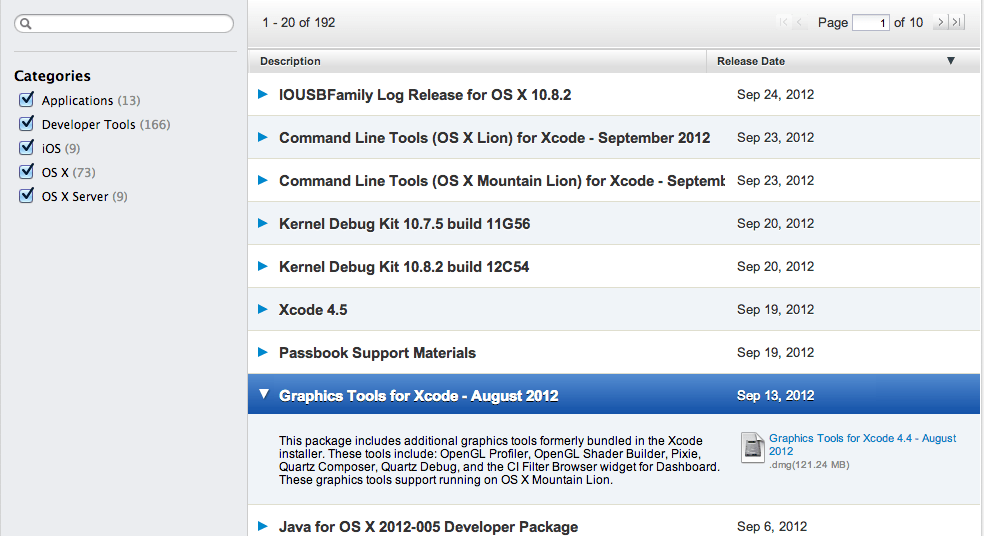Expand Kernel Debug Kit 10.7.5 triangle
The height and width of the screenshot is (536, 984).
263,223
